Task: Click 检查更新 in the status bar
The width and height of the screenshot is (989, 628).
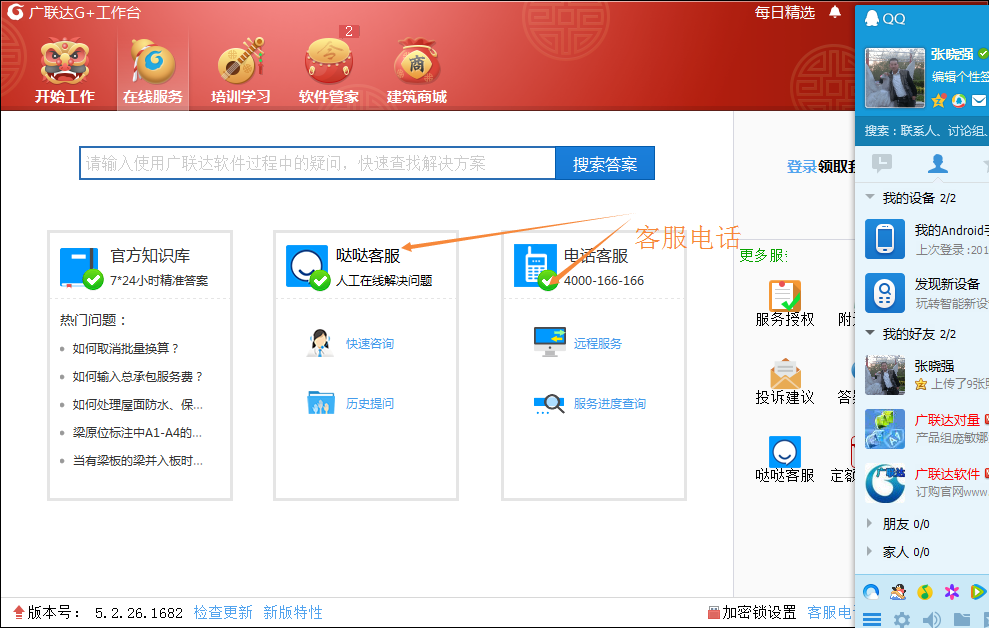Action: [x=223, y=612]
